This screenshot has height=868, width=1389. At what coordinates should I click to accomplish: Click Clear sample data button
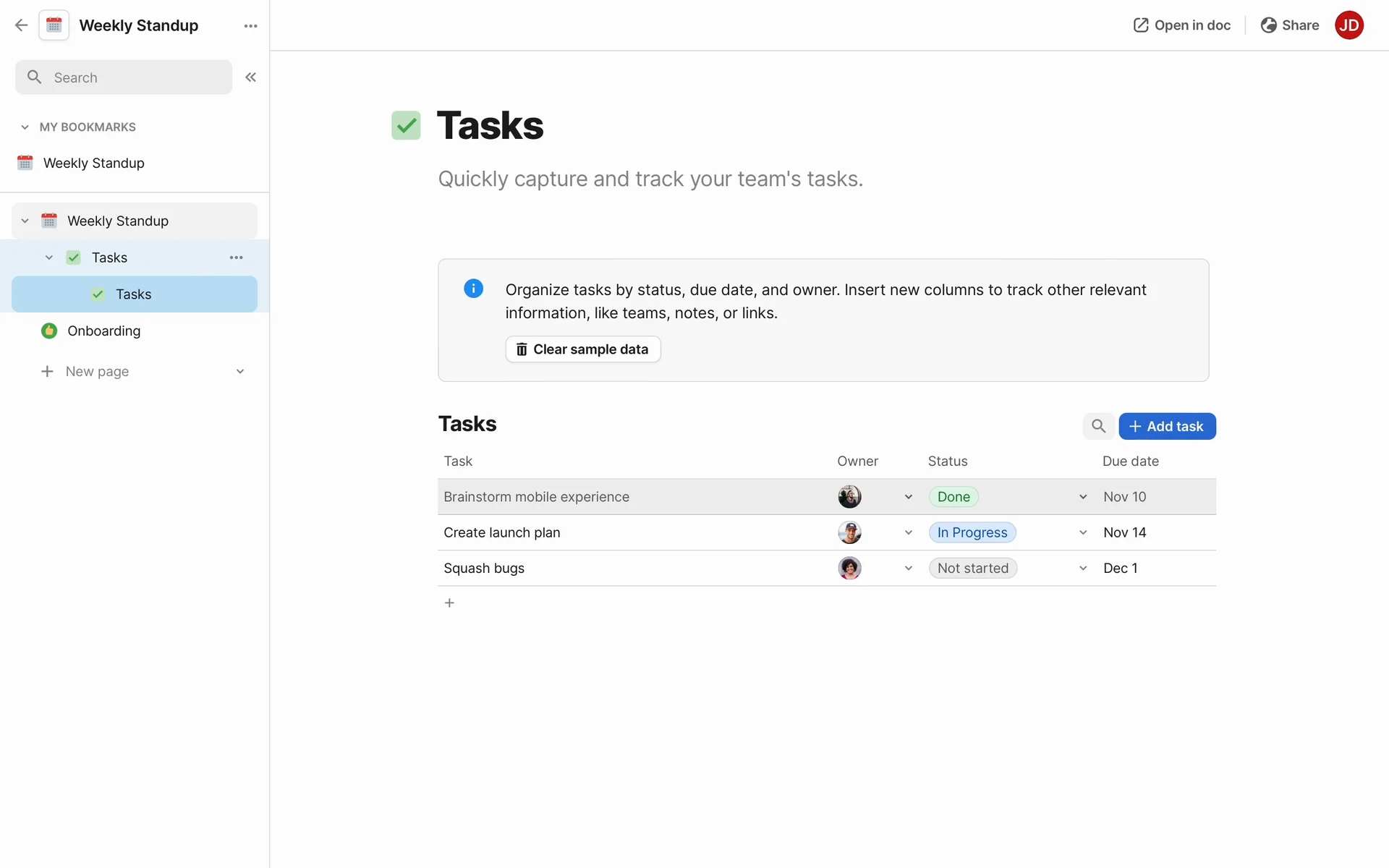(582, 349)
